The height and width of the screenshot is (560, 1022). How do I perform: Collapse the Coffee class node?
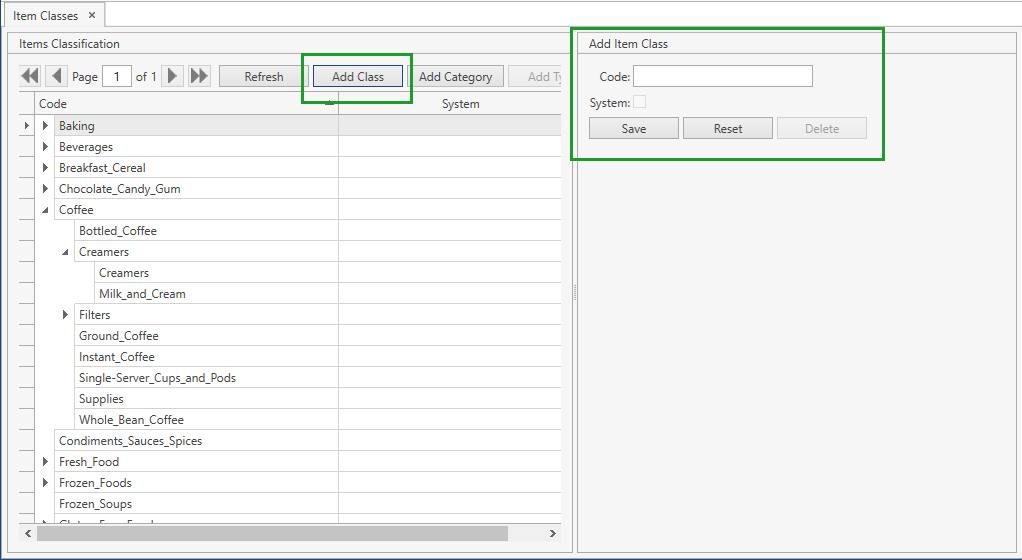45,210
